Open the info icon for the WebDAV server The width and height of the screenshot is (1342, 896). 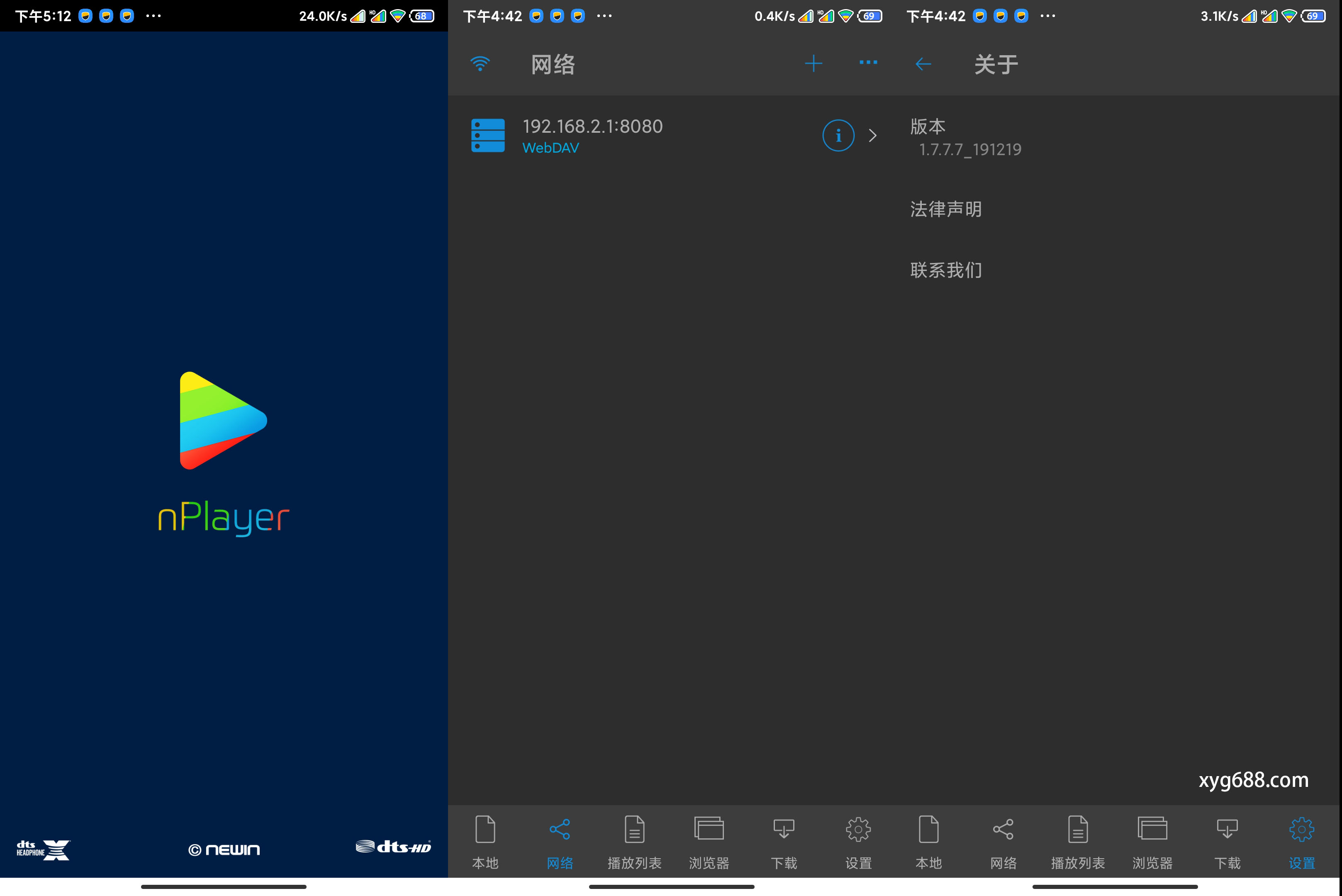pos(838,135)
